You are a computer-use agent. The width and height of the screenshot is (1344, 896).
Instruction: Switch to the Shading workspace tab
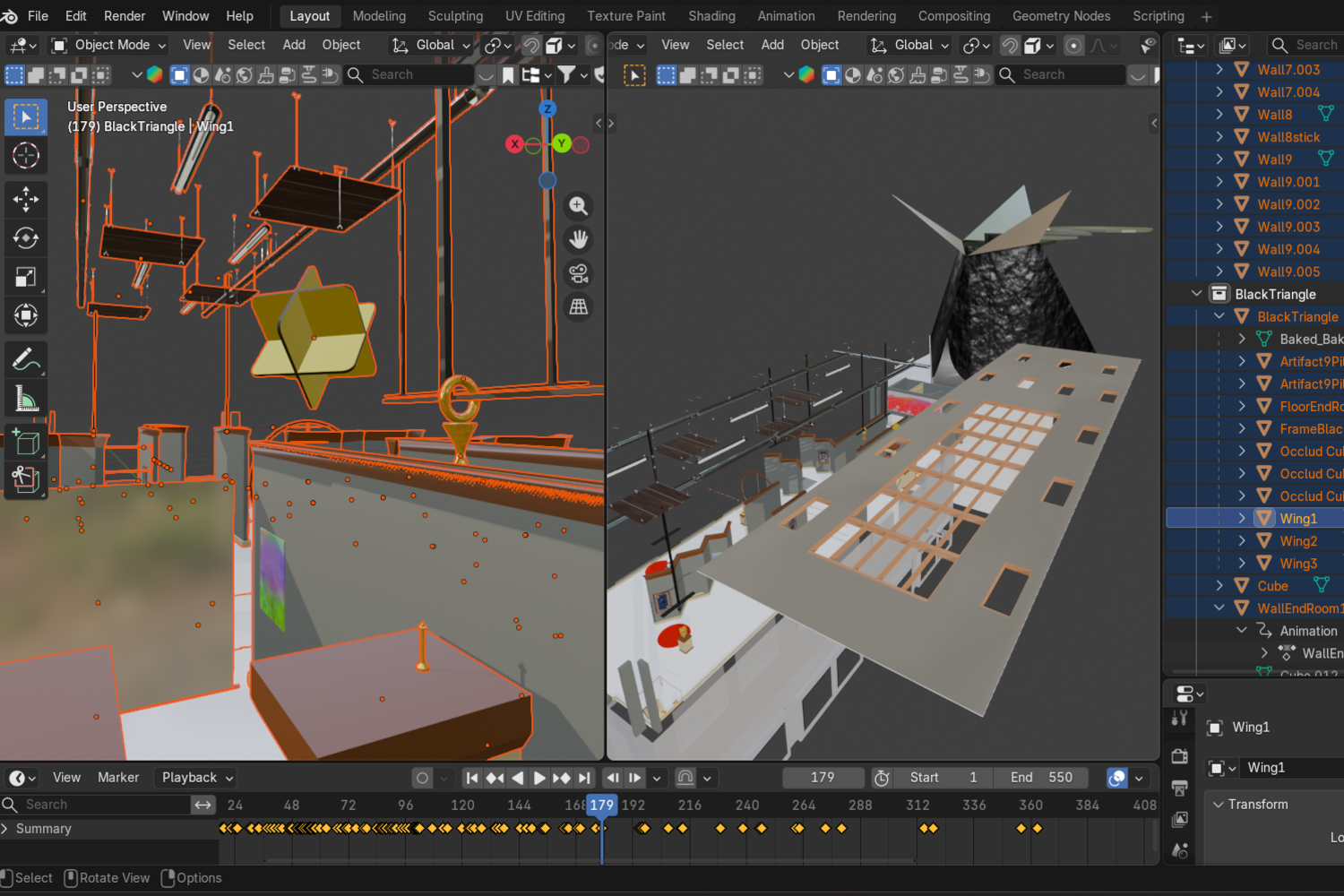[x=711, y=16]
